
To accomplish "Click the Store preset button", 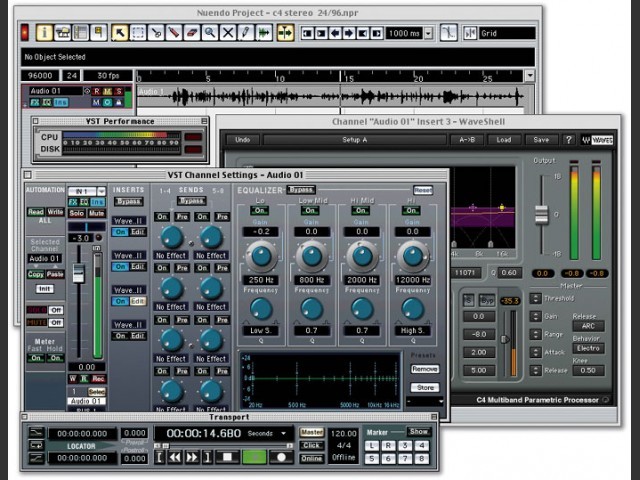I will point(425,387).
